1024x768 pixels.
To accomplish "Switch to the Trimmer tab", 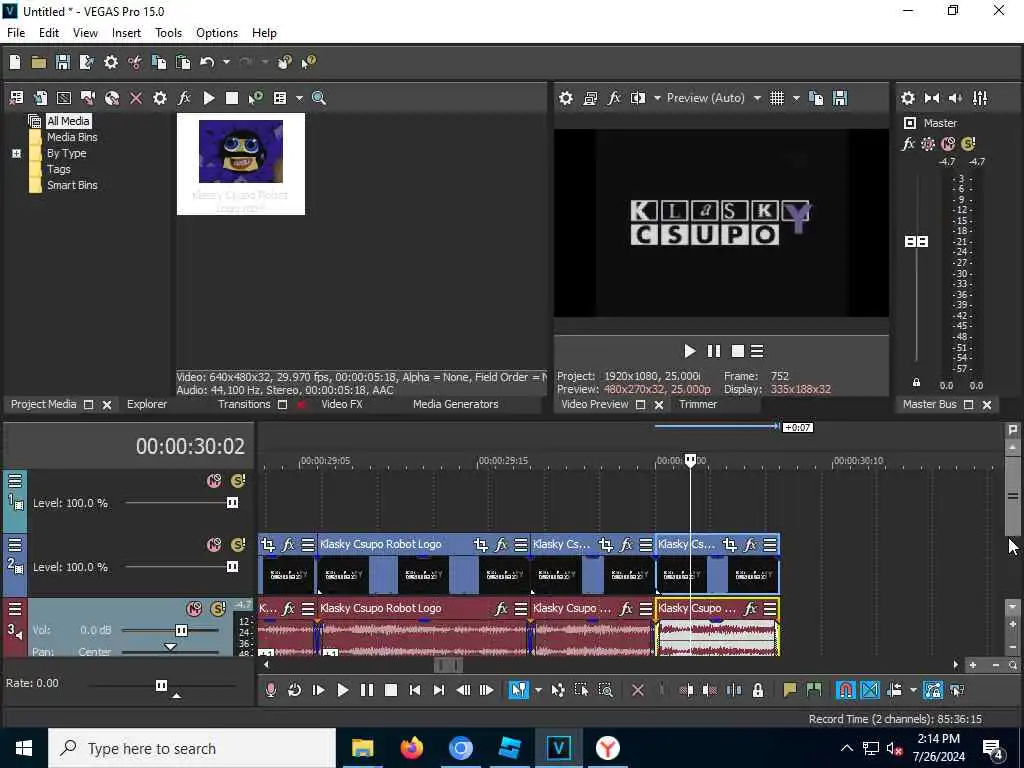I will [x=698, y=404].
